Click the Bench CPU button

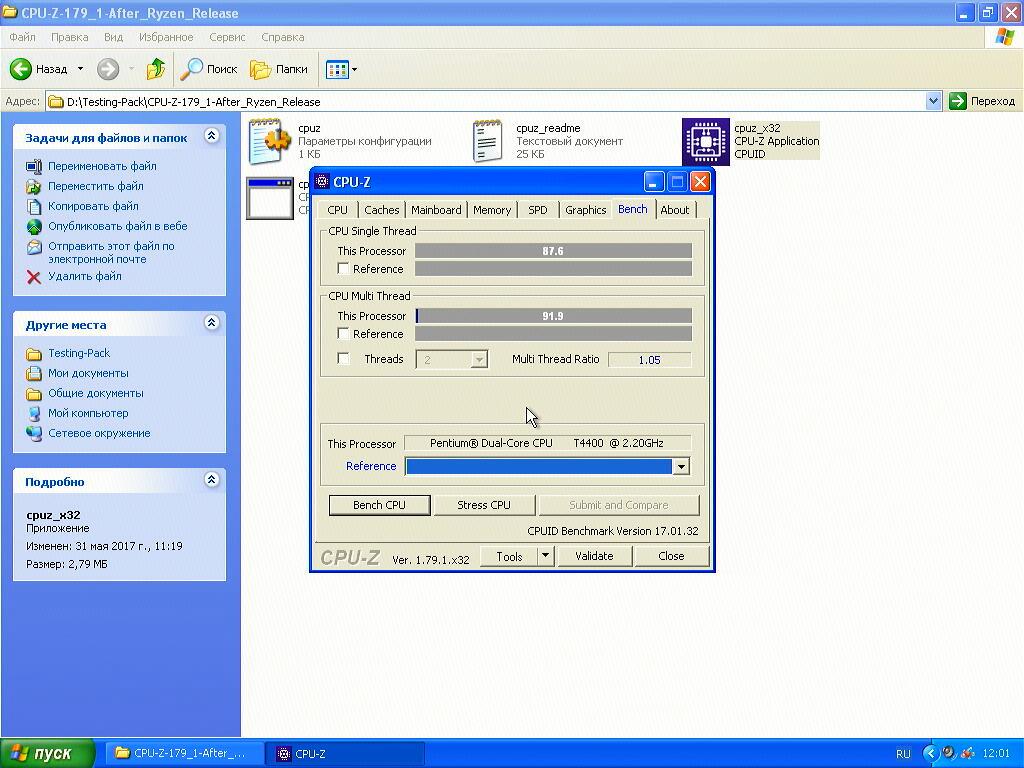[379, 505]
